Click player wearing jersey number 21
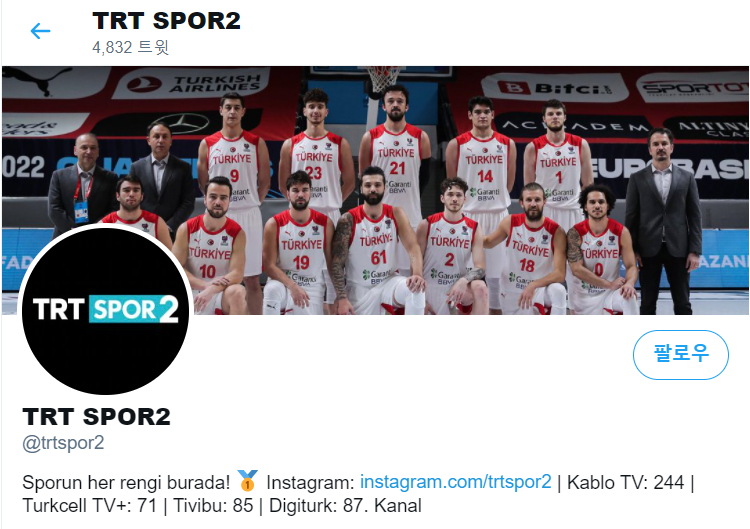This screenshot has height=529, width=750. click(x=396, y=153)
